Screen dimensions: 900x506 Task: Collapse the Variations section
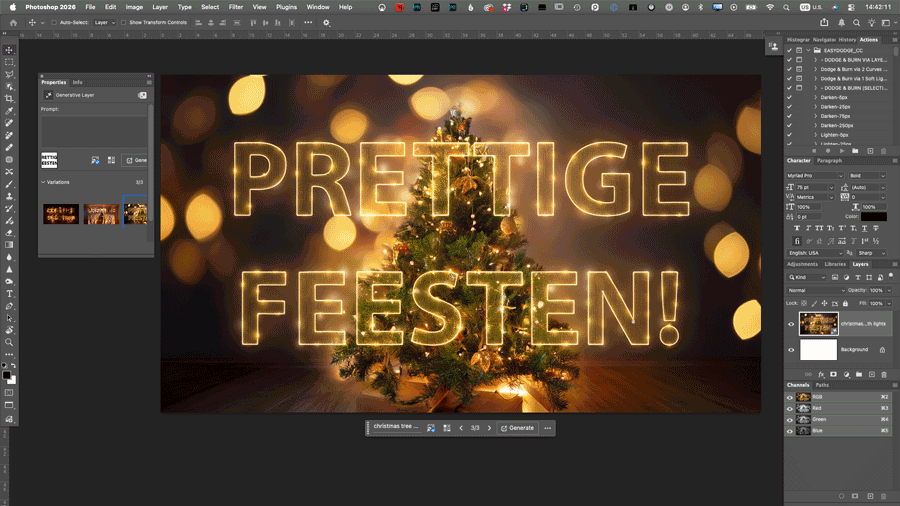[x=43, y=182]
